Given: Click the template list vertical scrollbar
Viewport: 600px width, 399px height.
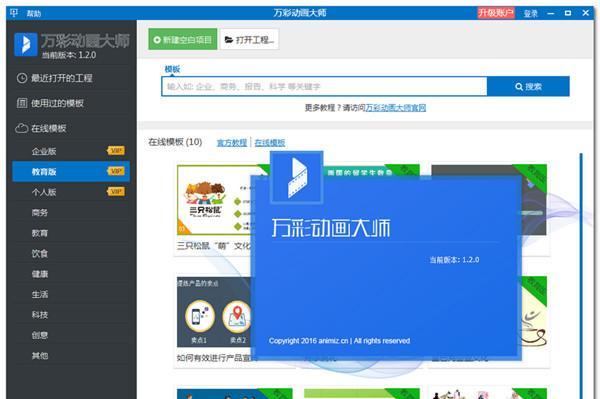Looking at the screenshot, I should pos(581,275).
